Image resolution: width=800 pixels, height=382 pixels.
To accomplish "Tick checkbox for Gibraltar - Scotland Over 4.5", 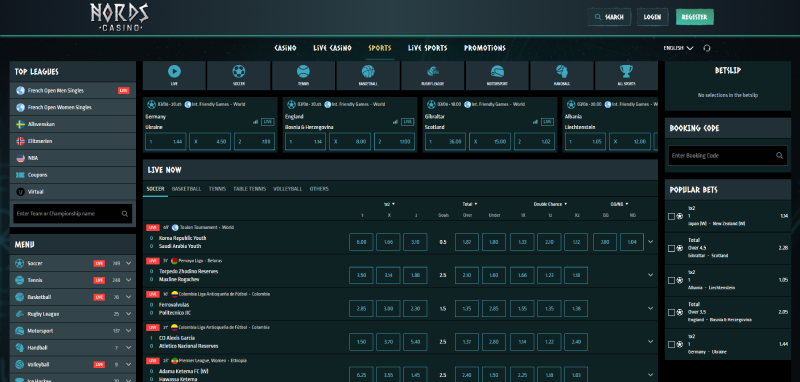I will [671, 248].
